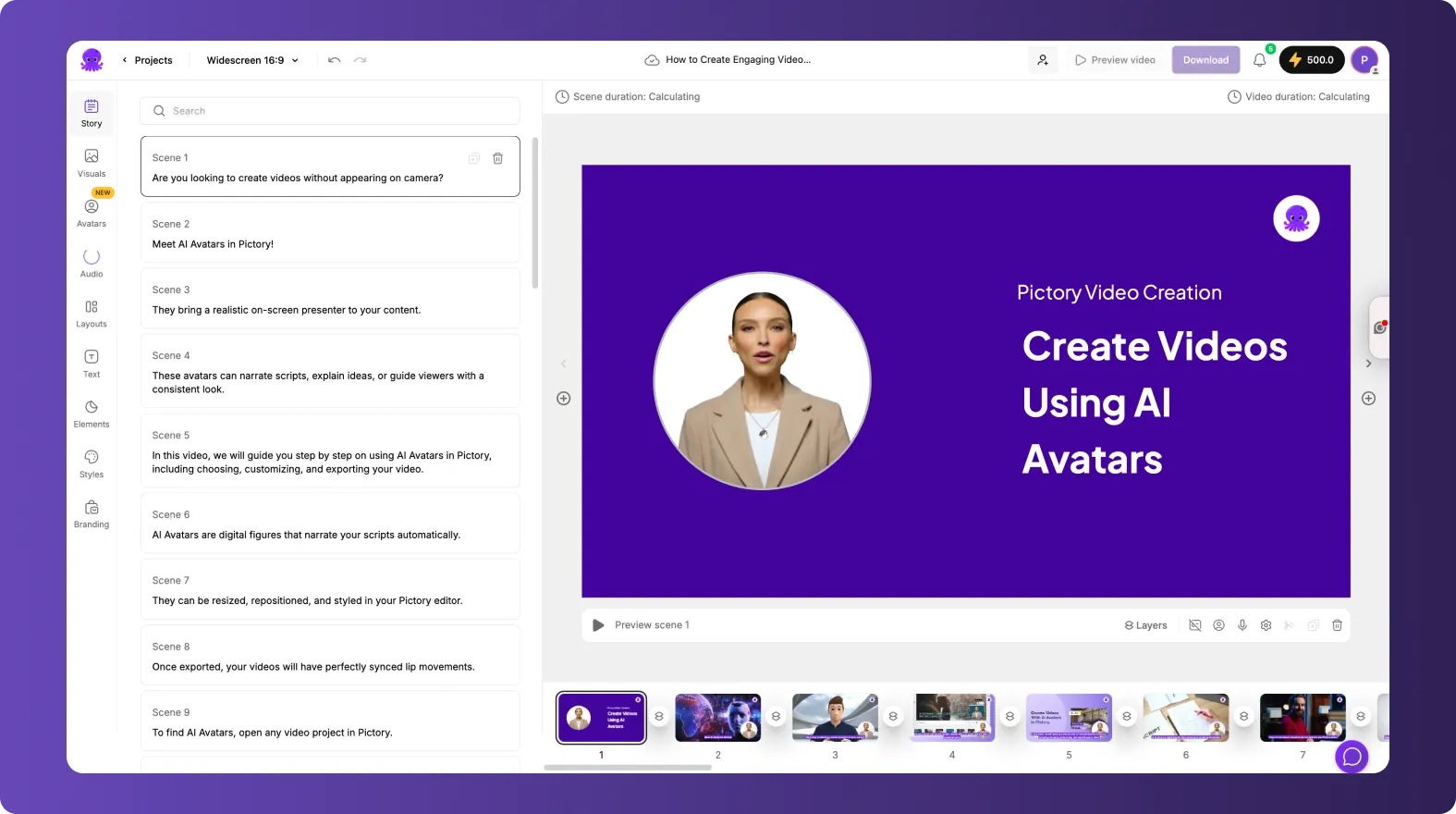Click the Download button
Image resolution: width=1456 pixels, height=814 pixels.
tap(1205, 60)
